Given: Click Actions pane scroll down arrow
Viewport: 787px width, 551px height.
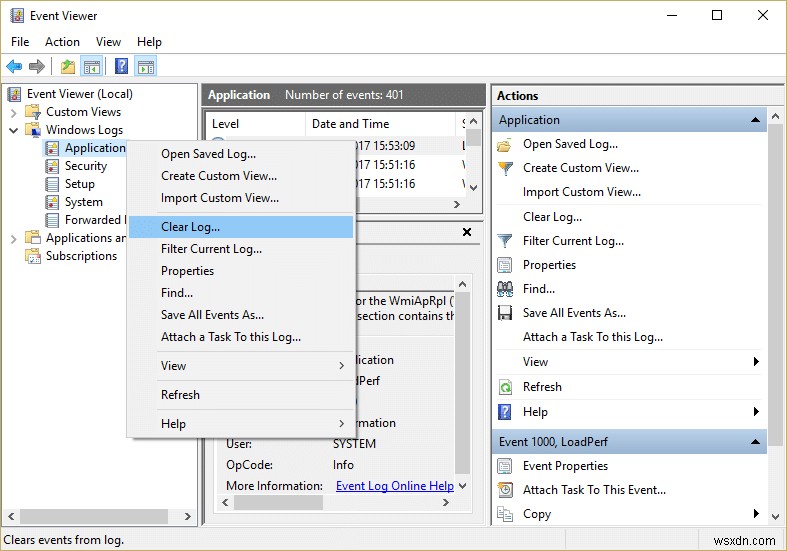Looking at the screenshot, I should 775,516.
